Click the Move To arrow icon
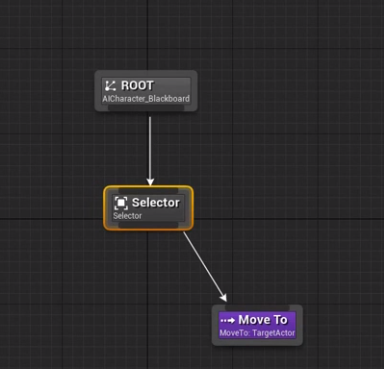The width and height of the screenshot is (384, 369). [228, 321]
